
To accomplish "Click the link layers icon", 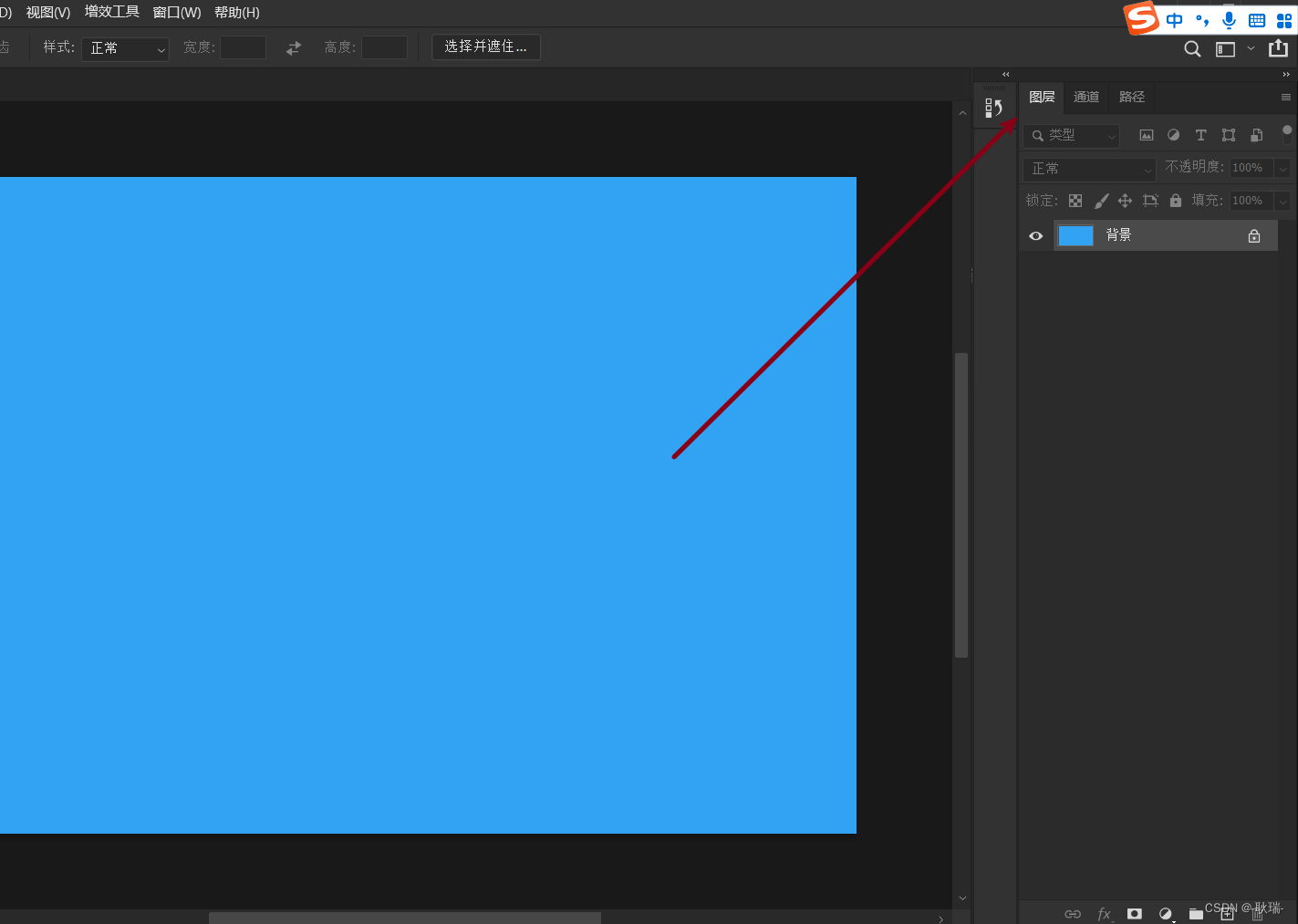I will pos(1073,914).
